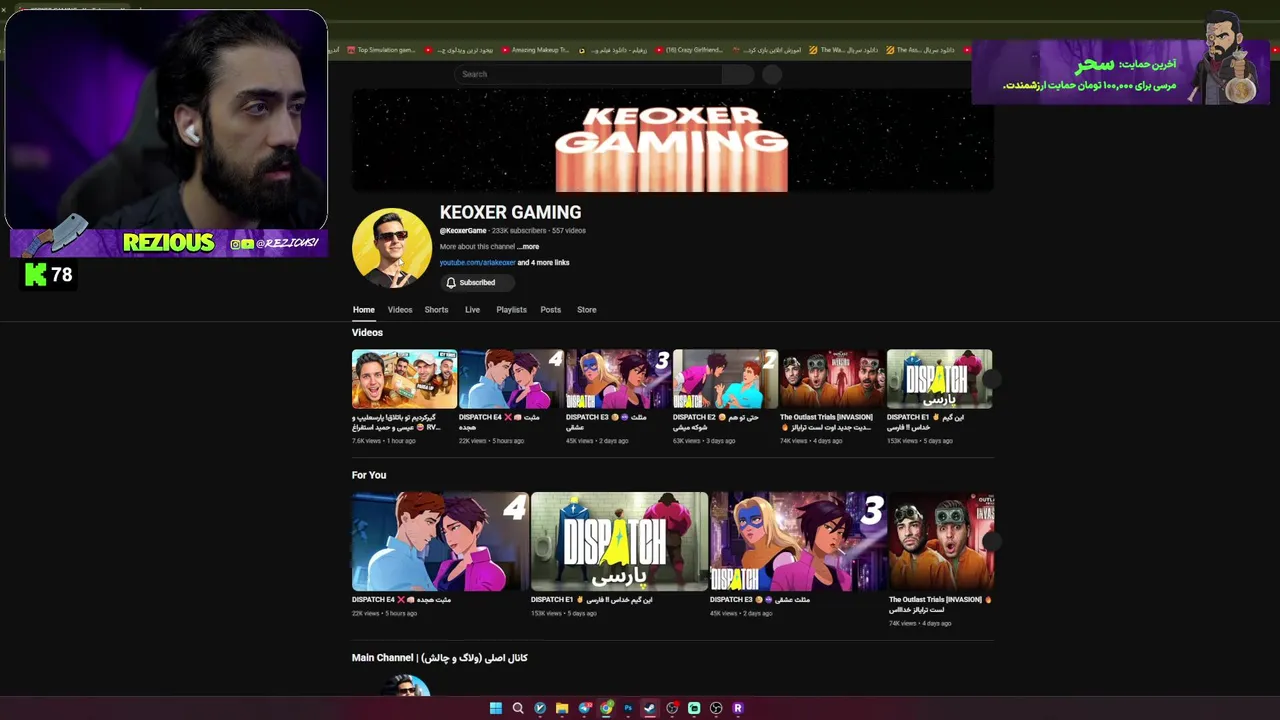Go to the Posts tab
This screenshot has height=720, width=1280.
pos(551,310)
